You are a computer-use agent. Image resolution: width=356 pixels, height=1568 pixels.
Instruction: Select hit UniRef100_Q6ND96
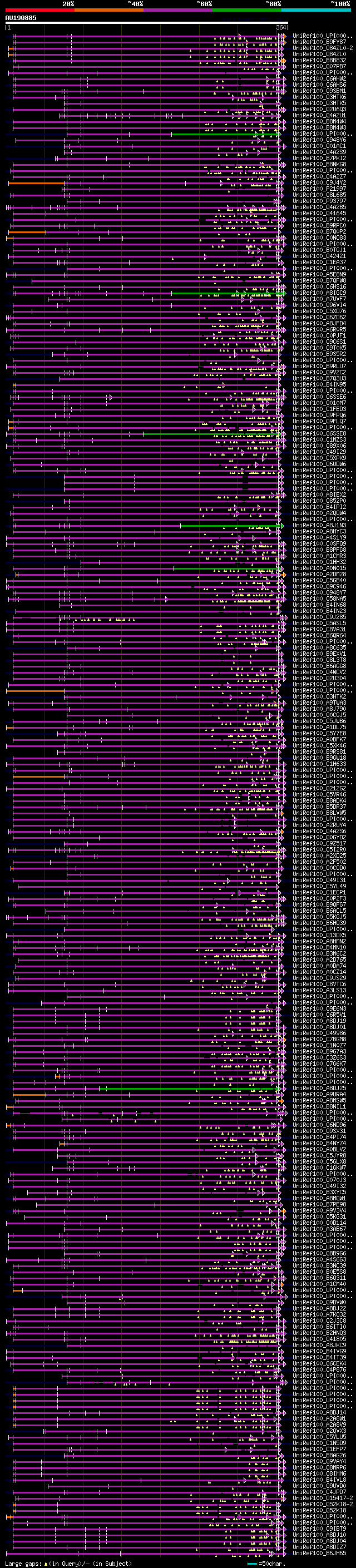319,1125
